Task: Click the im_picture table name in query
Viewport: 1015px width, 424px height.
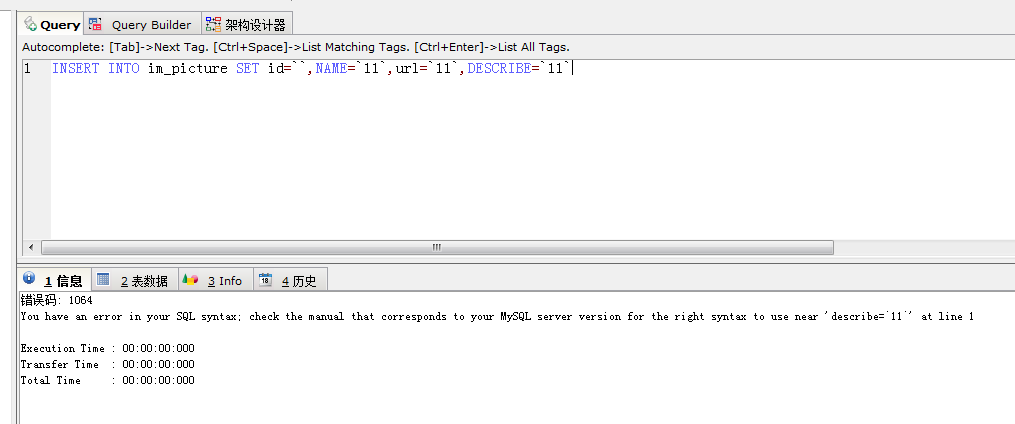Action: 188,69
